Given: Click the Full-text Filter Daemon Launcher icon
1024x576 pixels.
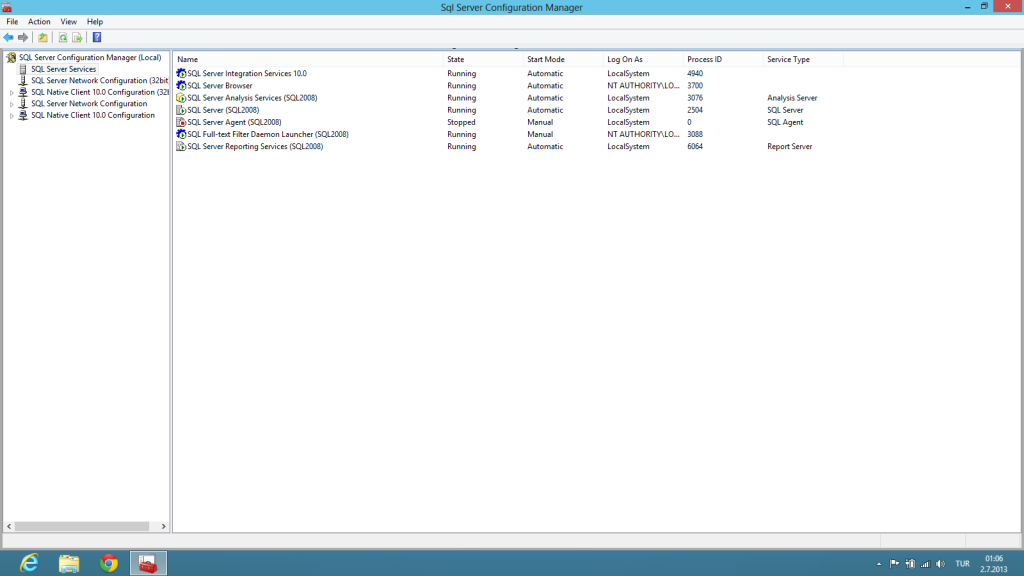Looking at the screenshot, I should 181,134.
